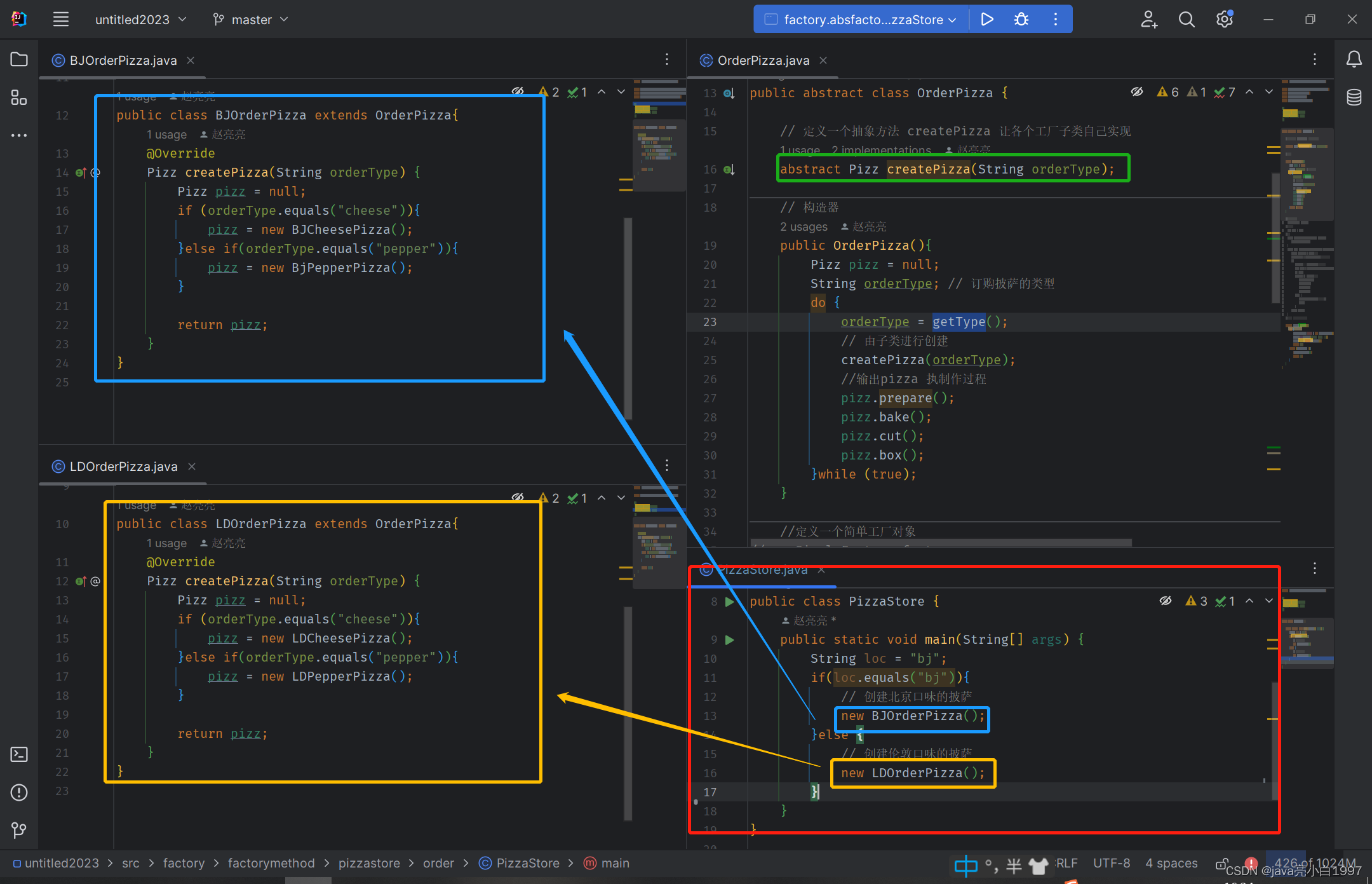Click memory indicator in status bar
The height and width of the screenshot is (884, 1372).
[1315, 863]
